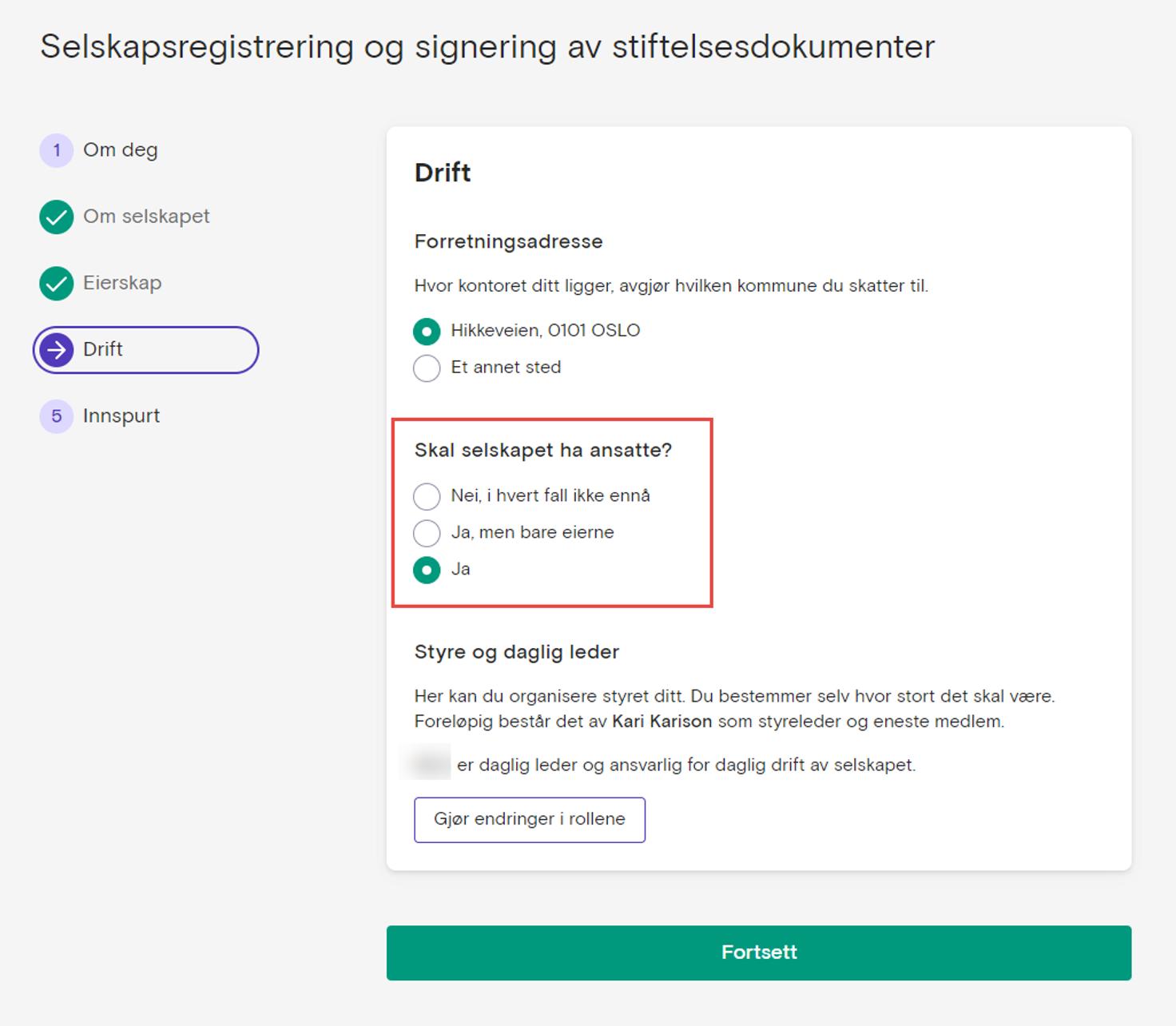Click the purple arrow icon on Drift step
This screenshot has height=1026, width=1176.
point(57,349)
